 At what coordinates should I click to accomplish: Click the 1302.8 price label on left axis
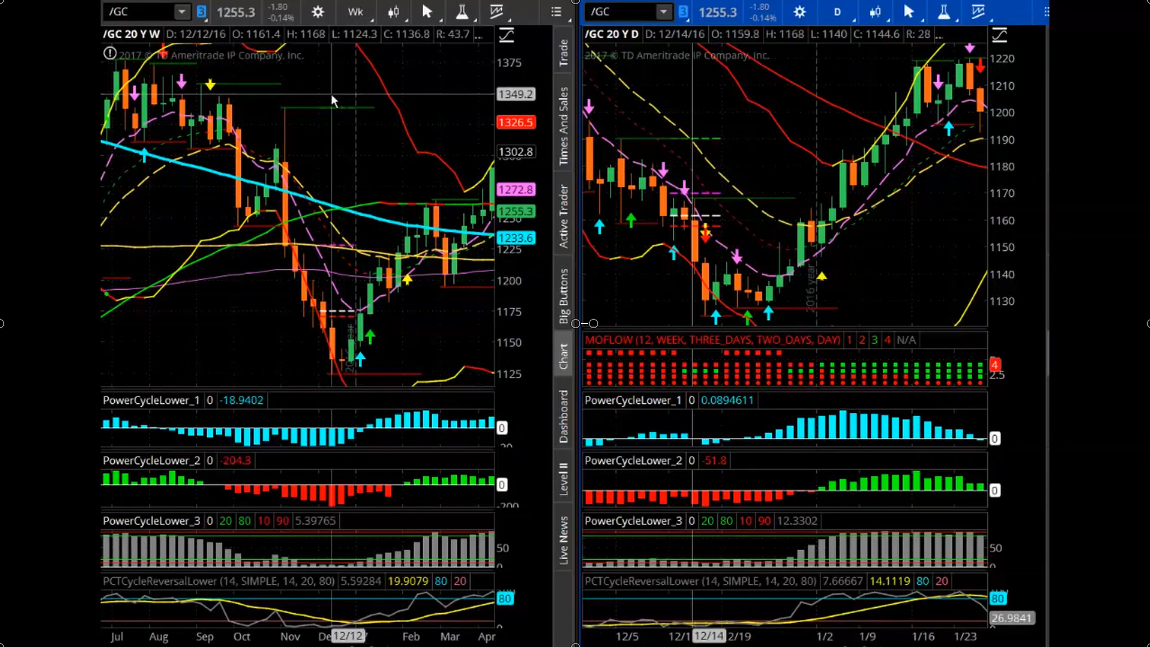(516, 152)
